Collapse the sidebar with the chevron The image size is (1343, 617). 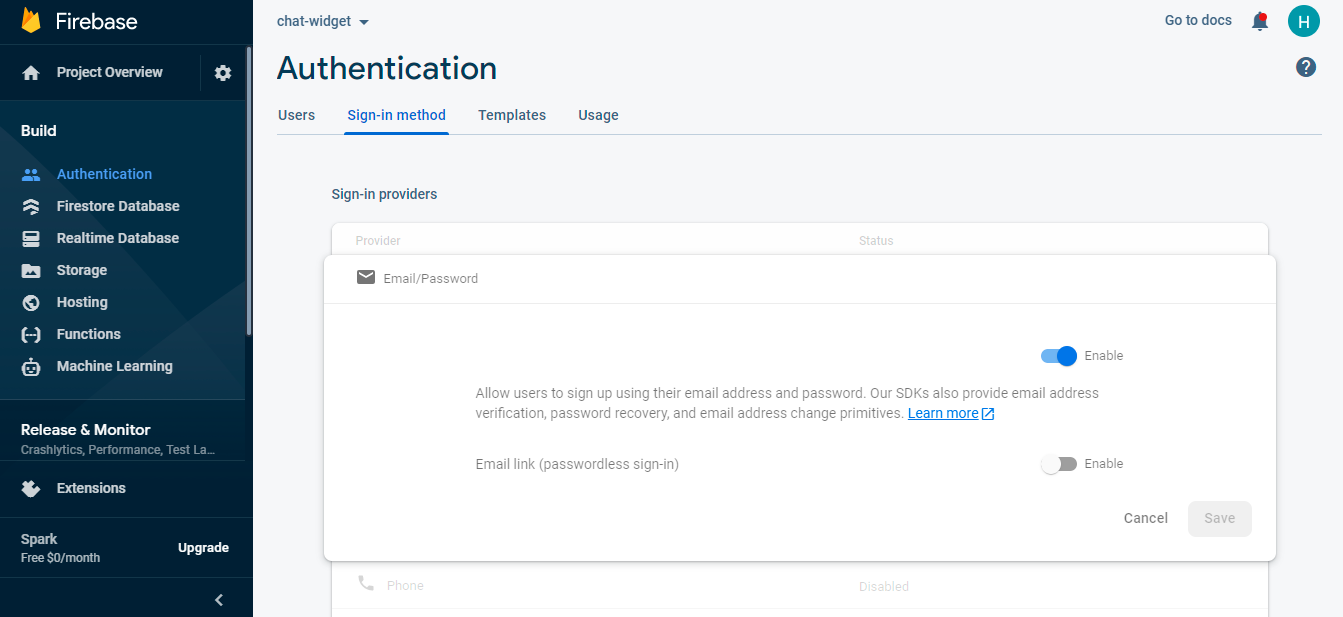click(x=218, y=599)
